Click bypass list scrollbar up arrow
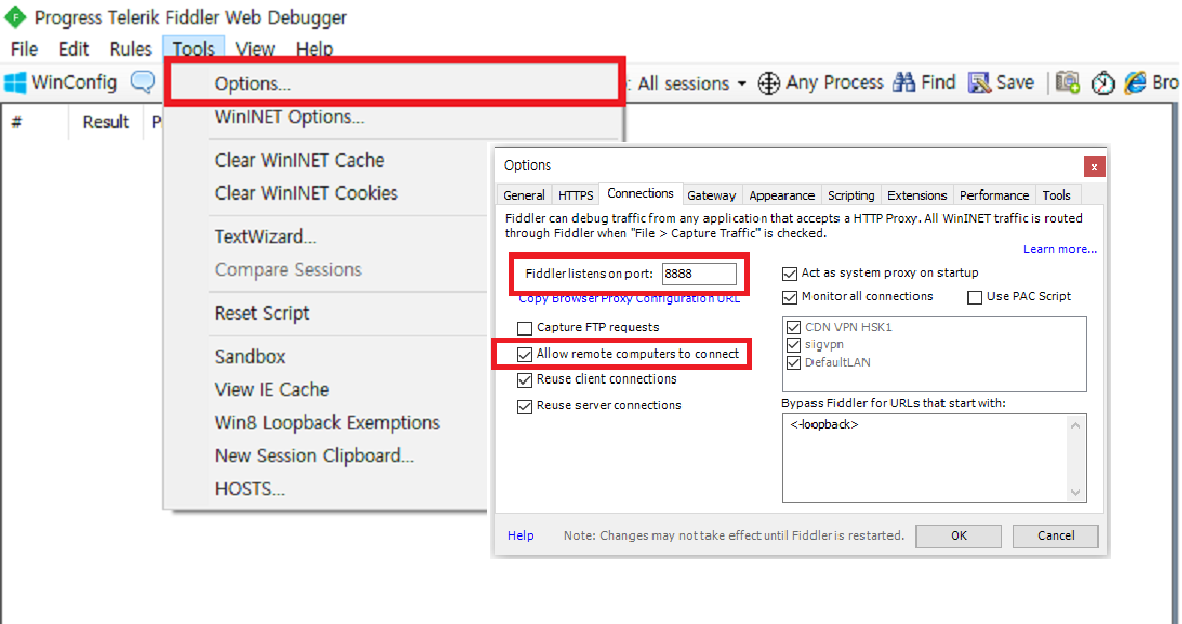 (x=1076, y=426)
